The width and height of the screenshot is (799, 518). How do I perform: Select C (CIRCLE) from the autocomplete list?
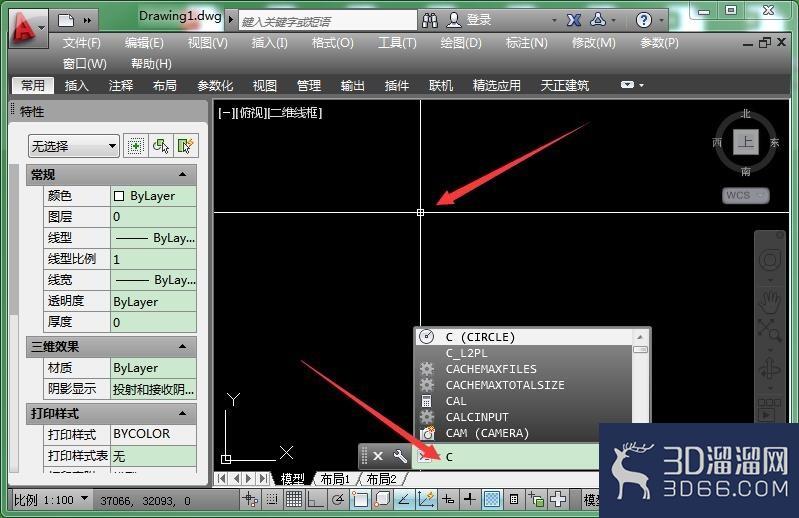tap(524, 337)
